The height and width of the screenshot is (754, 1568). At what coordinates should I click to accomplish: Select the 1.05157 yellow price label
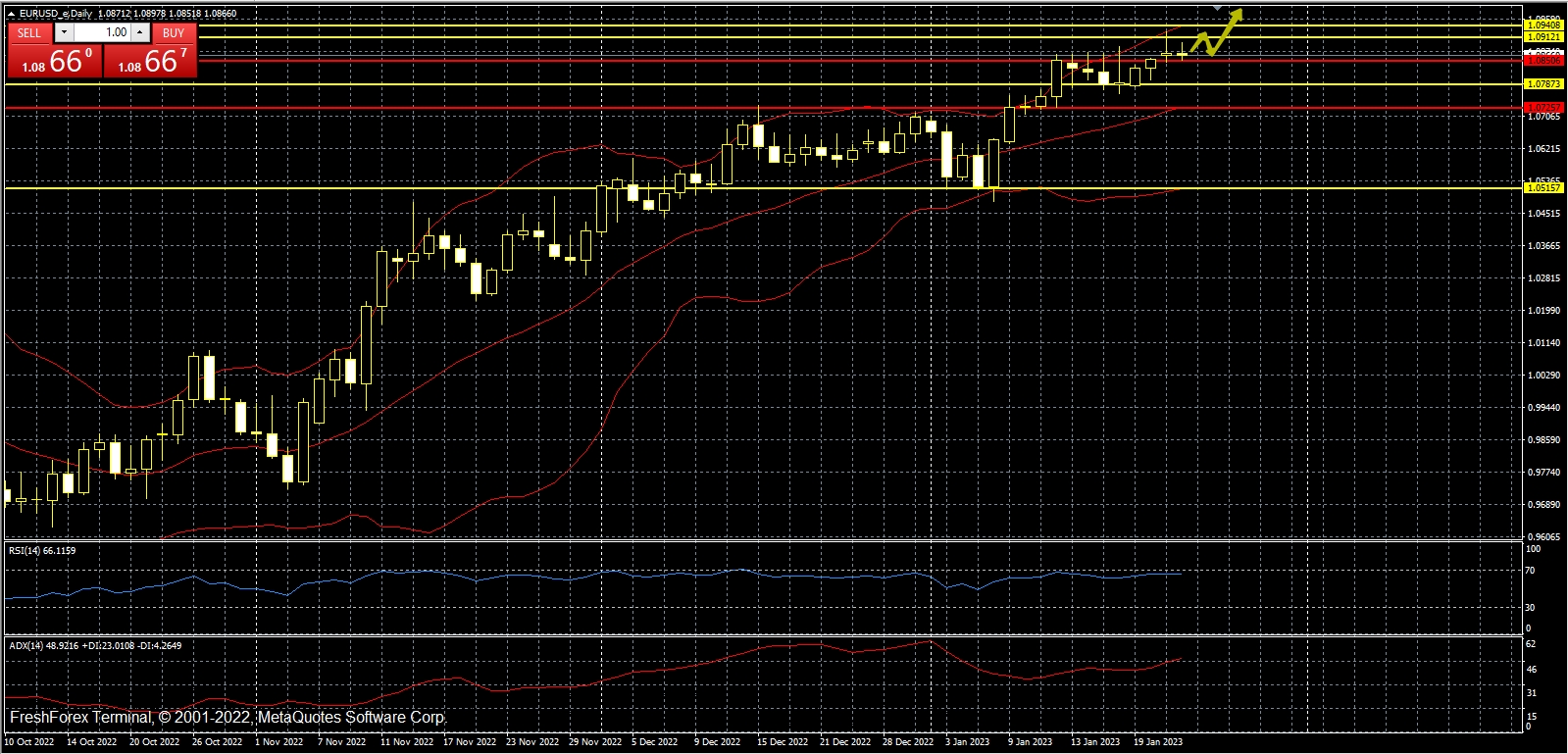tap(1543, 187)
